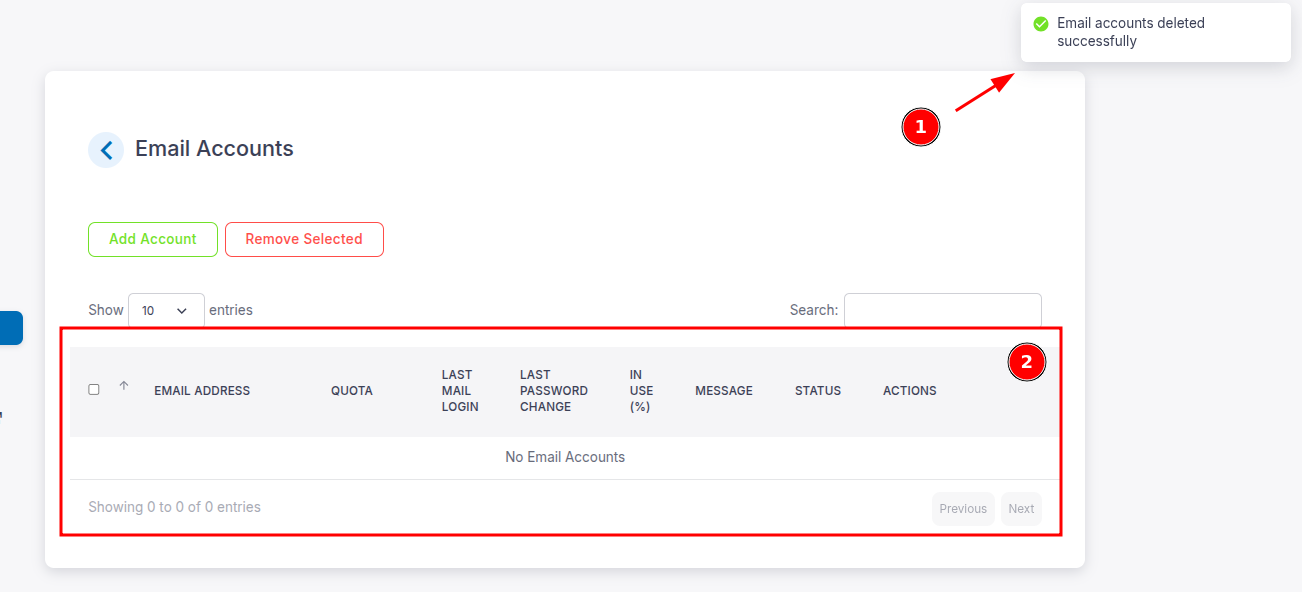The image size is (1302, 592).
Task: Dismiss the 'Email accounts deleted successfully' notification
Action: click(1156, 32)
